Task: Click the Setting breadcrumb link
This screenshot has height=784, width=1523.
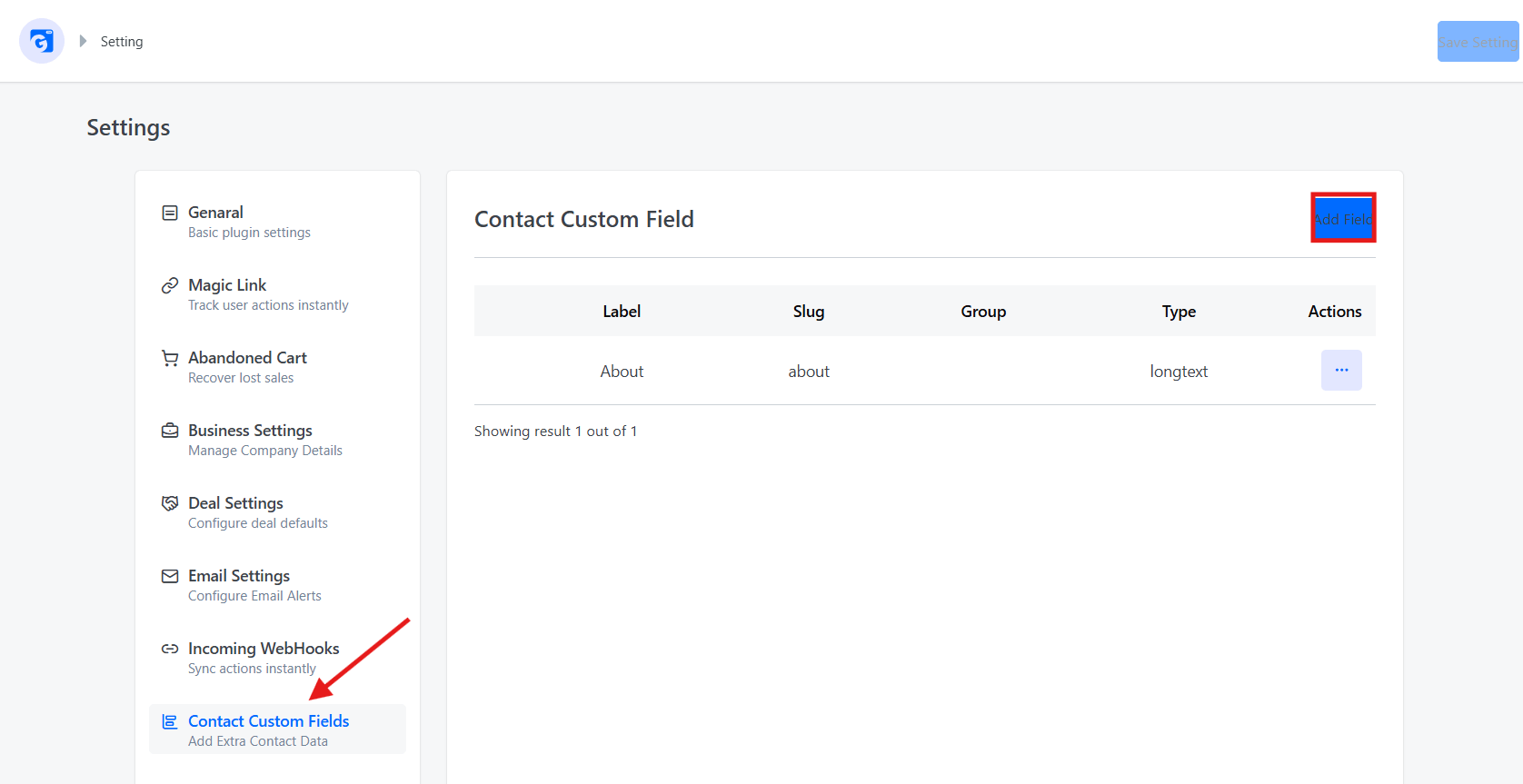Action: point(122,42)
